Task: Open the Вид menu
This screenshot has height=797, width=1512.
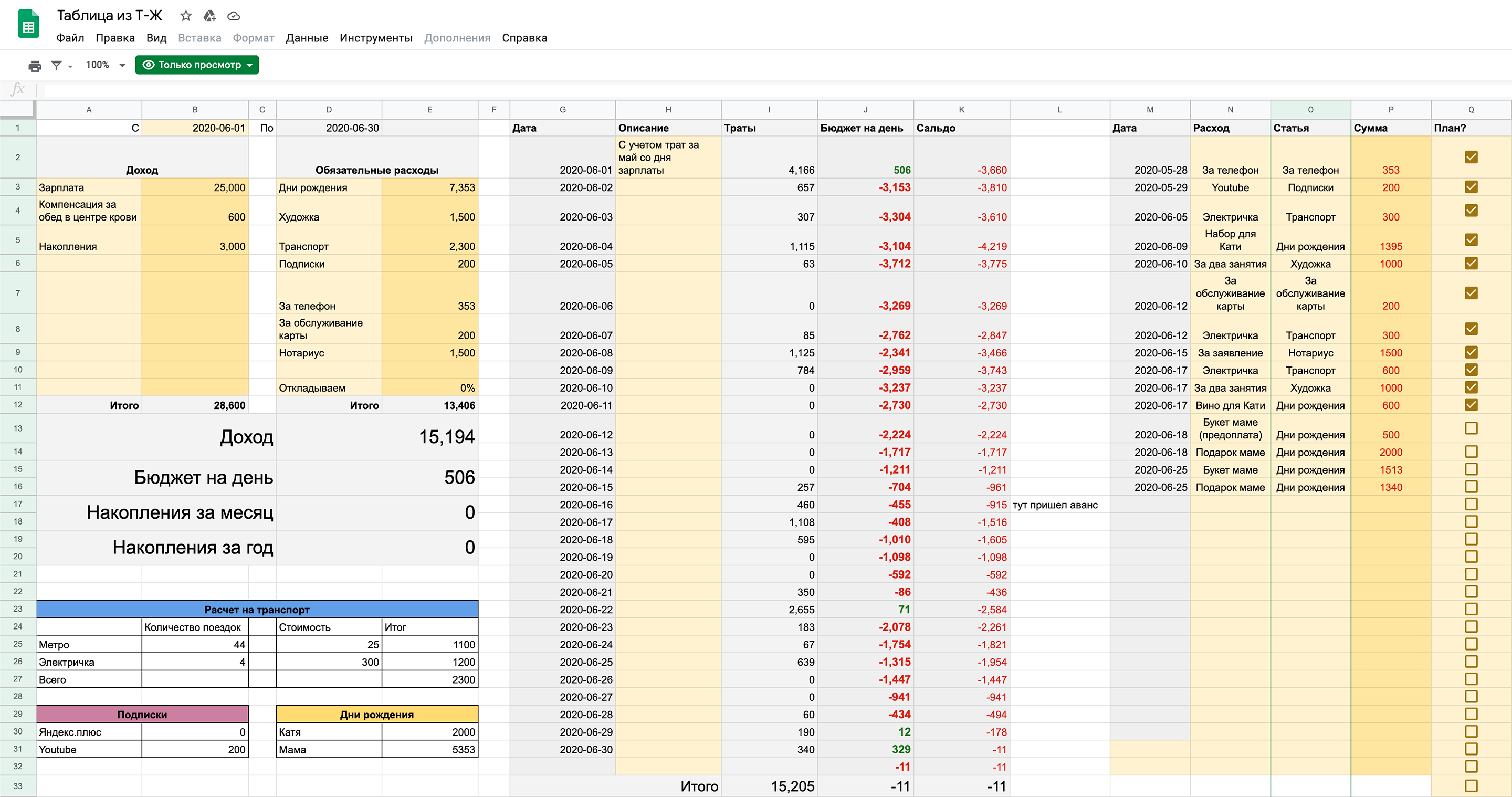Action: coord(156,38)
